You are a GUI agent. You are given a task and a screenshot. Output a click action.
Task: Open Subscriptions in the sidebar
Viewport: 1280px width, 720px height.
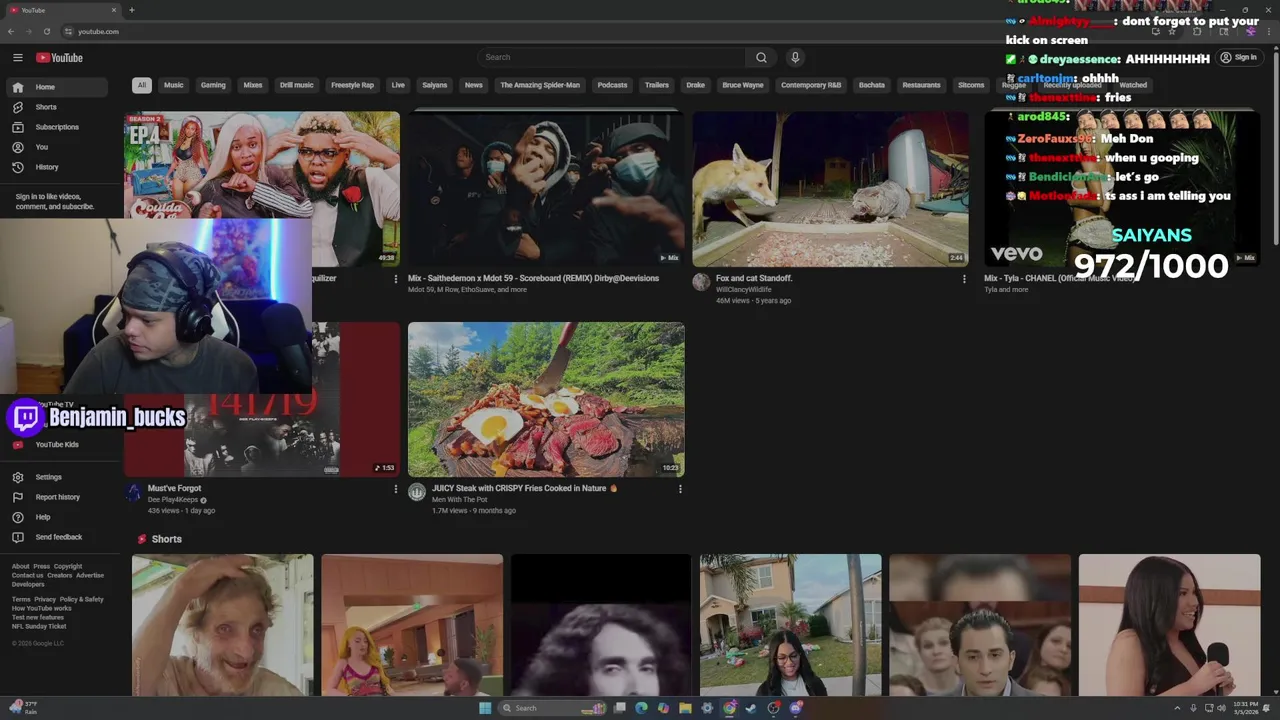[x=56, y=127]
